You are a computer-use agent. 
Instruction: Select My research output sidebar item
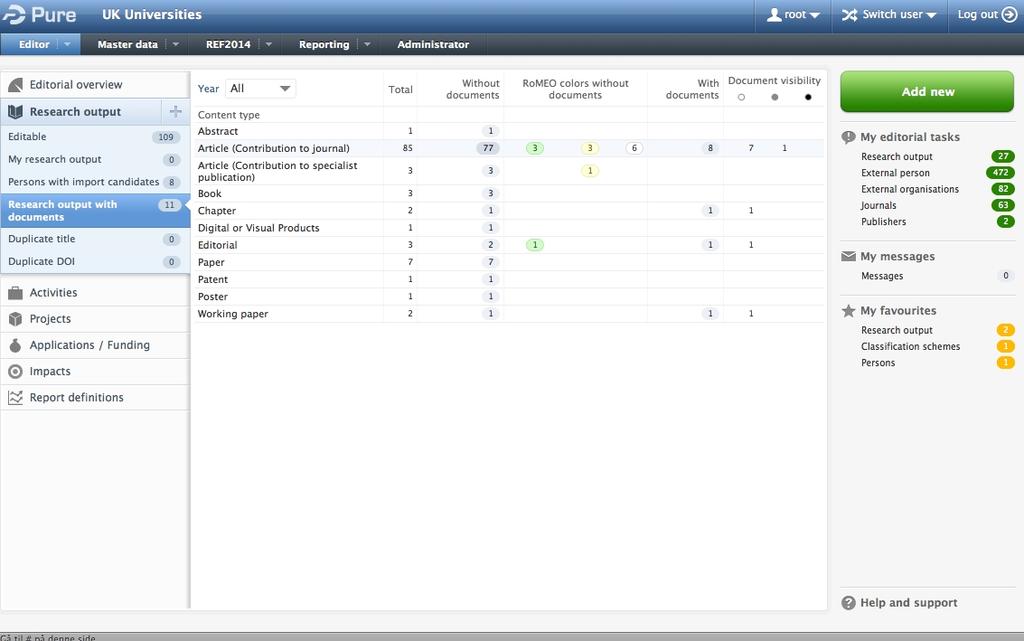[95, 159]
